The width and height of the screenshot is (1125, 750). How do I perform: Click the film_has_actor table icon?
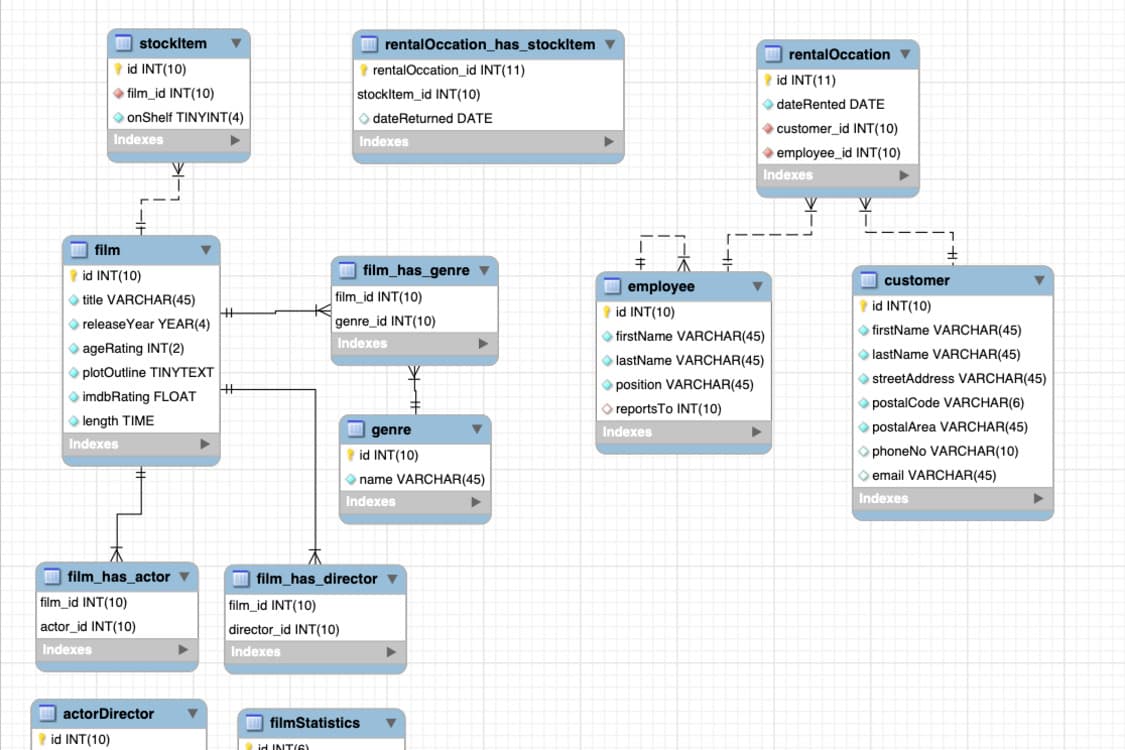pyautogui.click(x=53, y=577)
